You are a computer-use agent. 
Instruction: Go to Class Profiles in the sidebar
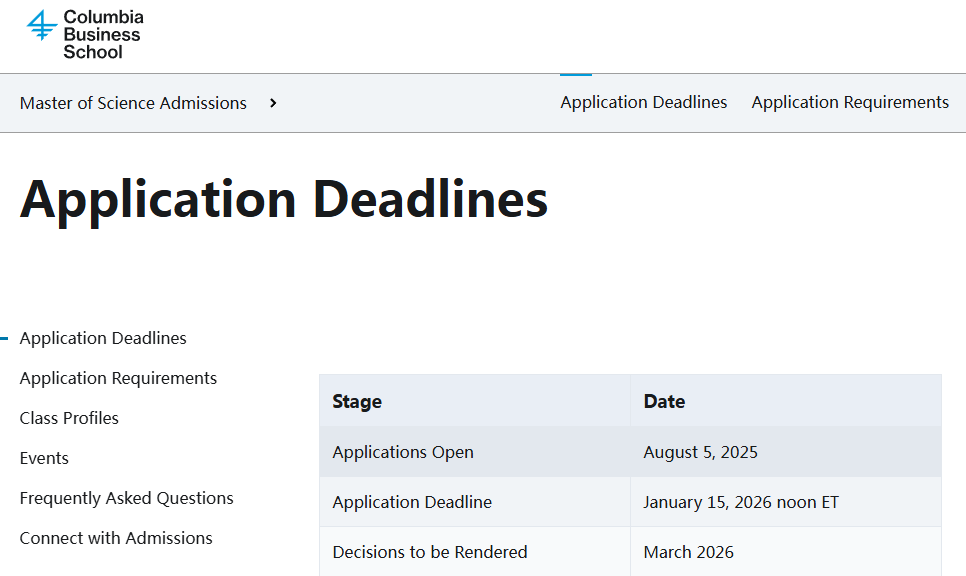(69, 418)
